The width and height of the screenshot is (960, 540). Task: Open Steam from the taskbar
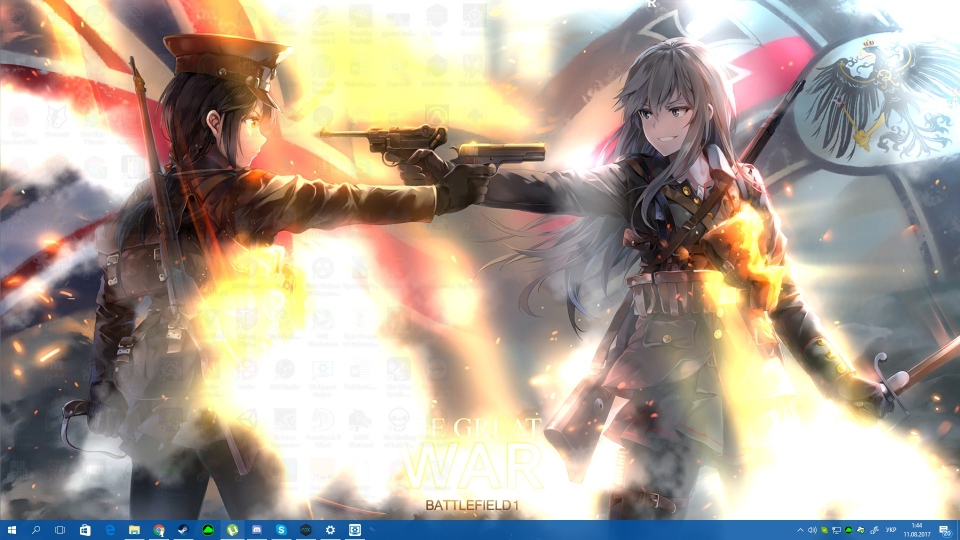click(183, 530)
